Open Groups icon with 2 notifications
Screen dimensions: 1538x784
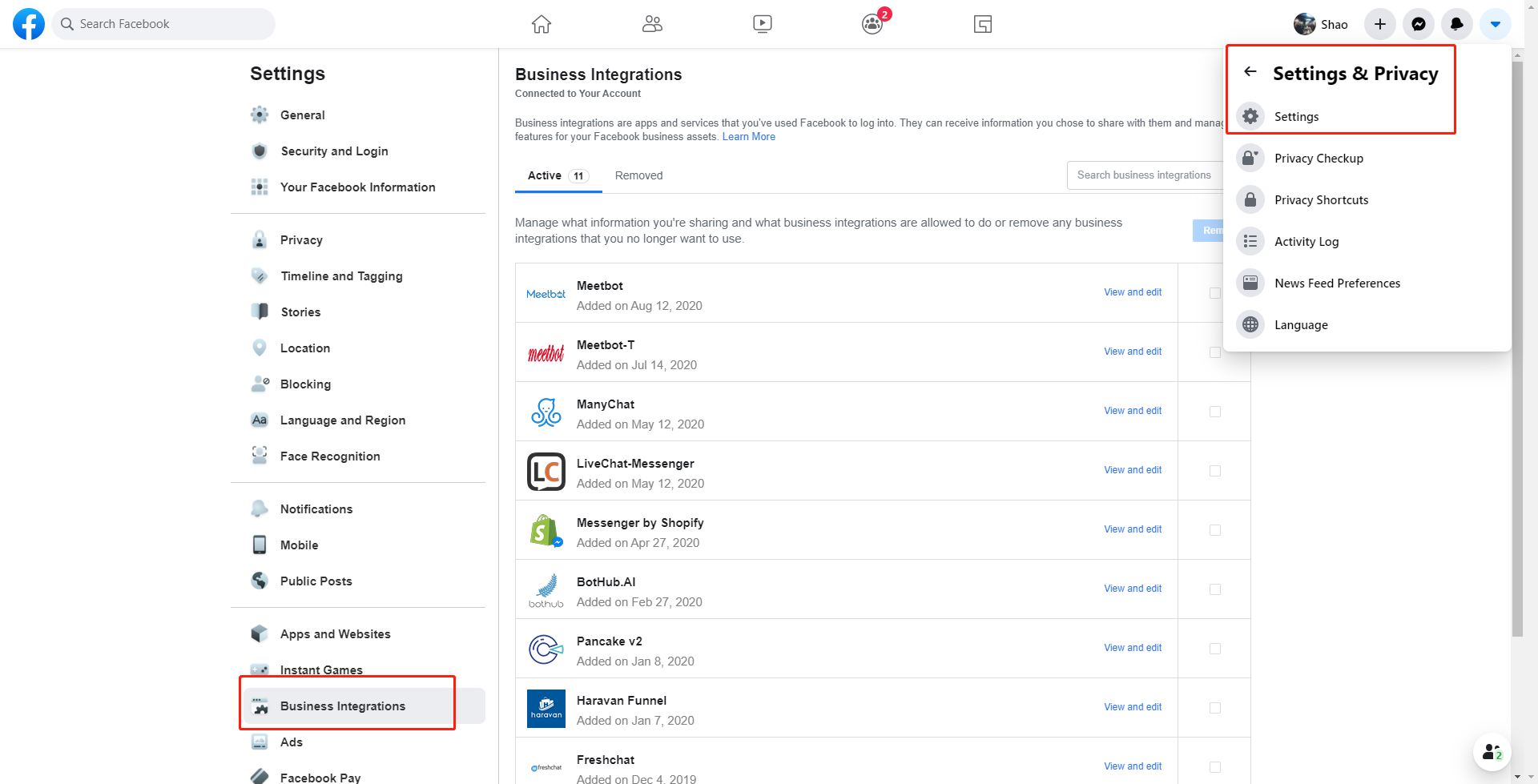pyautogui.click(x=873, y=24)
